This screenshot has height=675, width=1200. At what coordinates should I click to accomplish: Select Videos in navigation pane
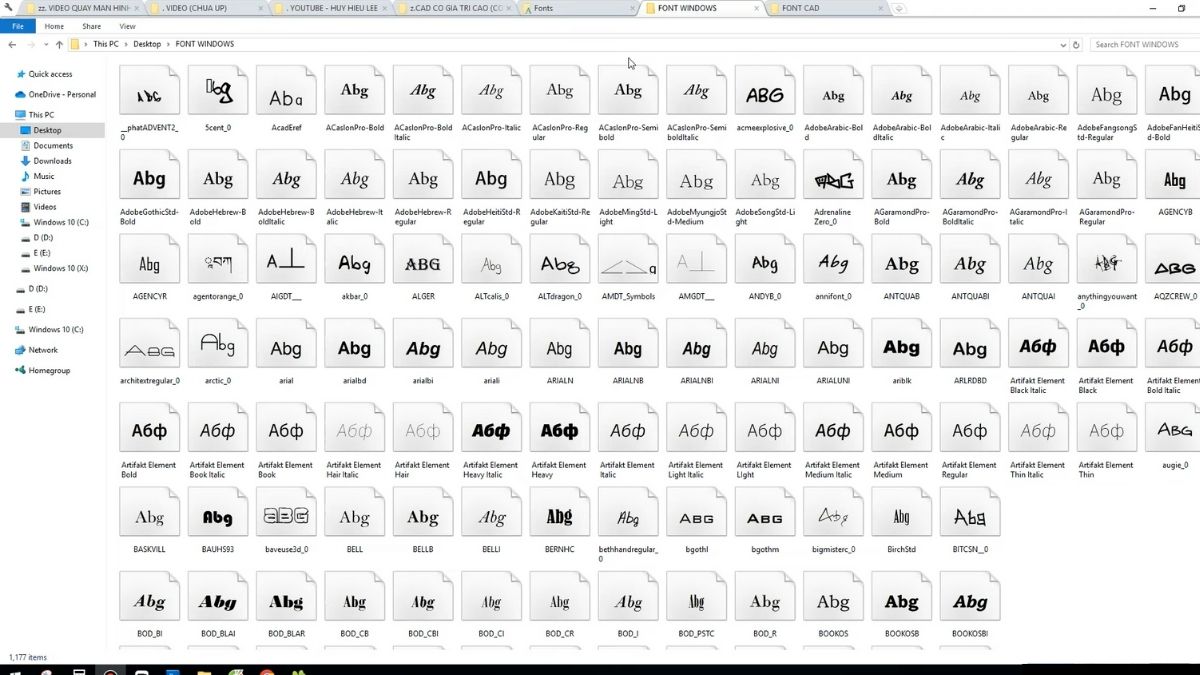point(45,207)
